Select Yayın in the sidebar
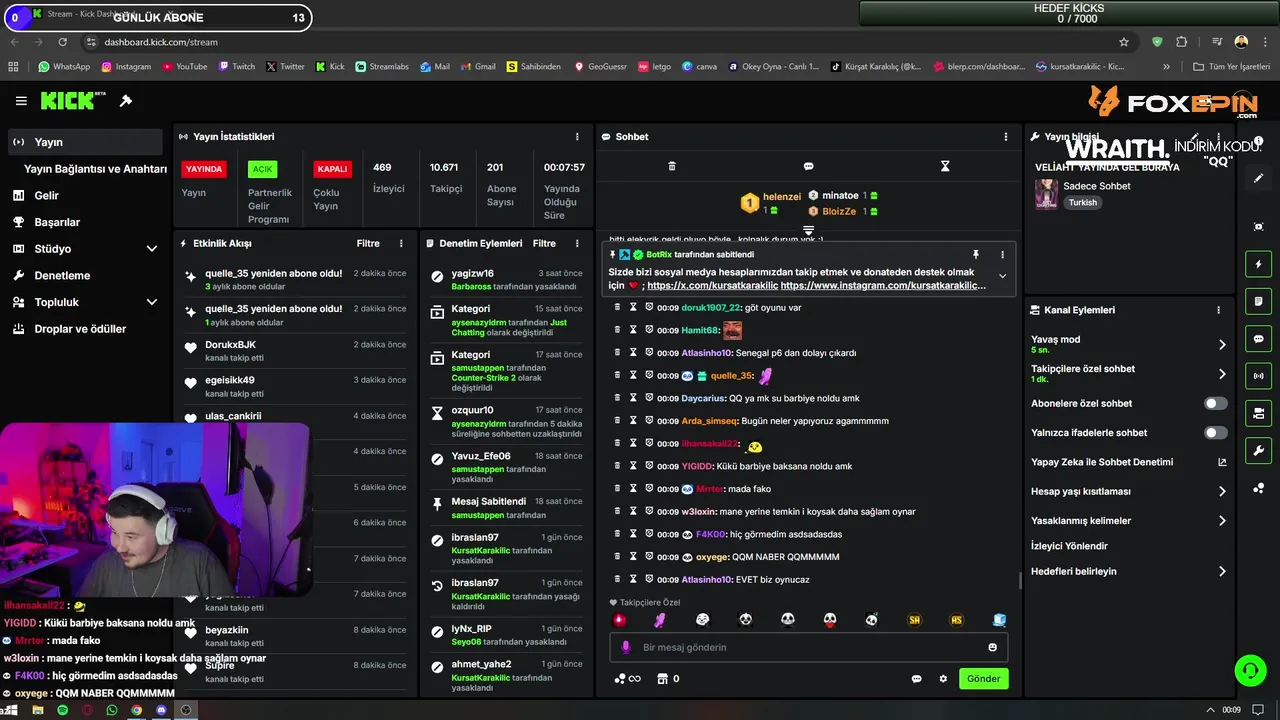Viewport: 1280px width, 720px height. (86, 142)
